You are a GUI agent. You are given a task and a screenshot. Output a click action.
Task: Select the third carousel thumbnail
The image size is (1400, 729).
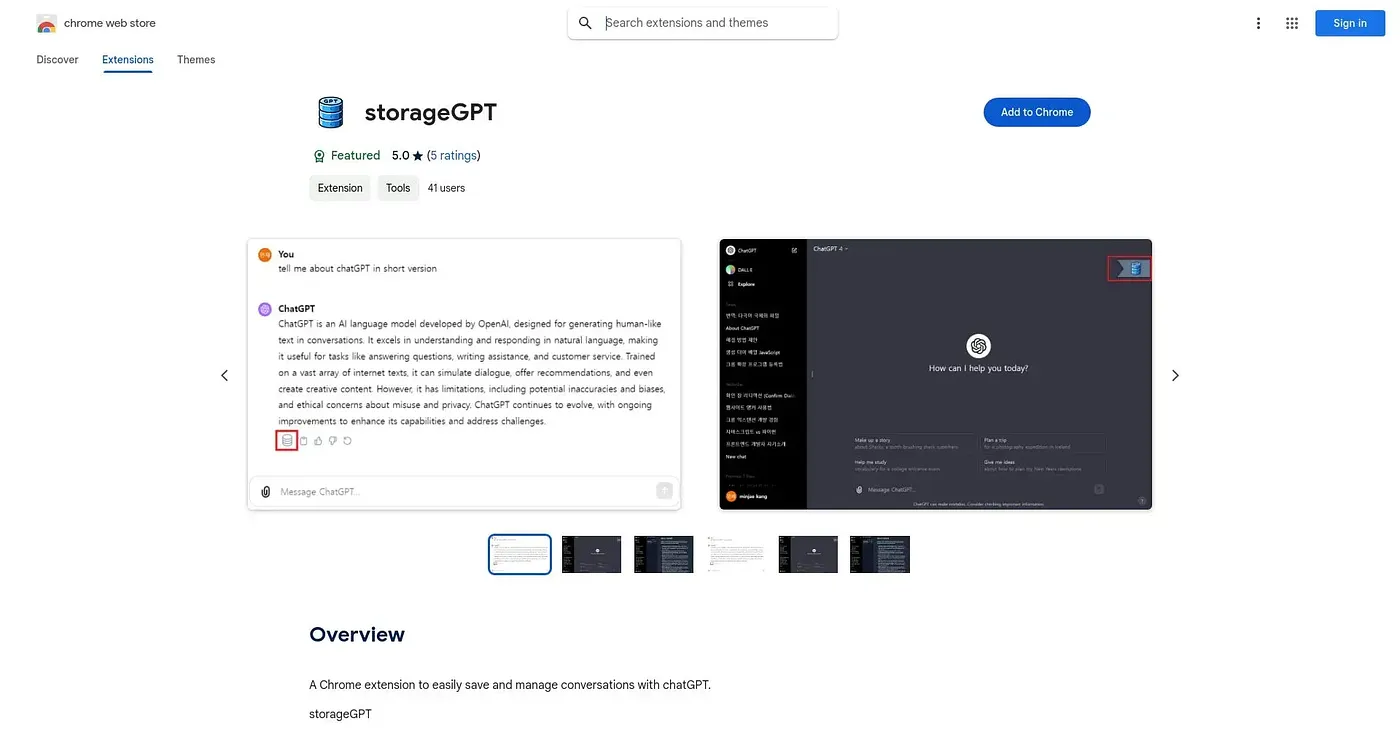[664, 554]
